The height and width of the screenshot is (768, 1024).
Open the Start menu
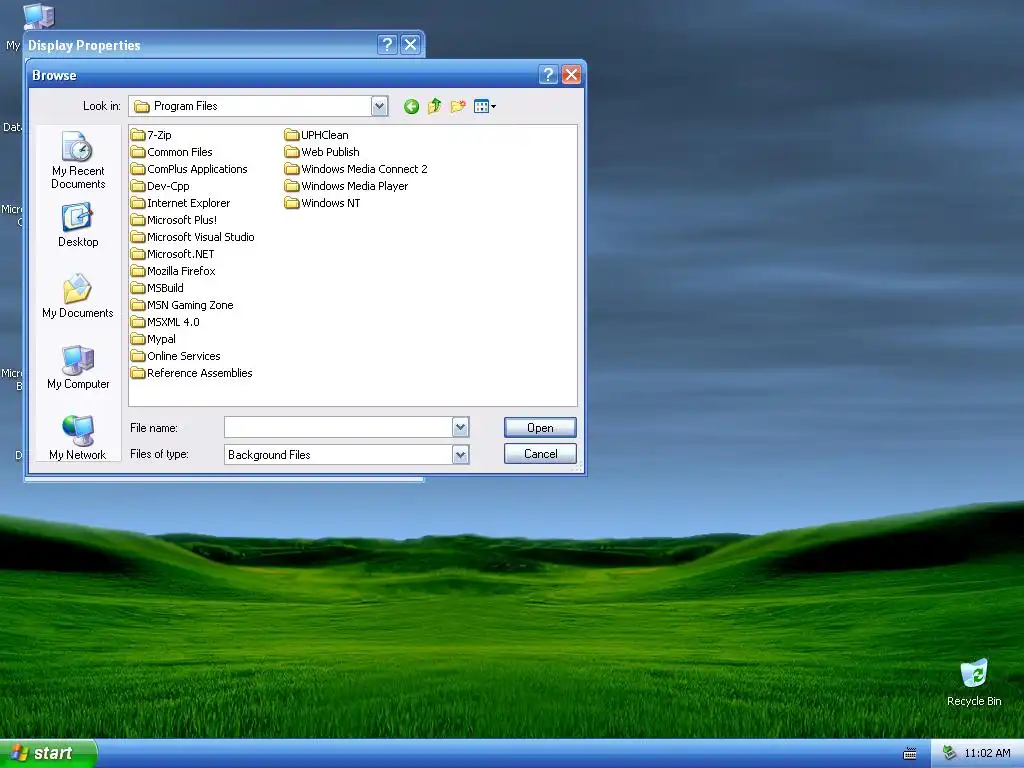click(x=48, y=753)
